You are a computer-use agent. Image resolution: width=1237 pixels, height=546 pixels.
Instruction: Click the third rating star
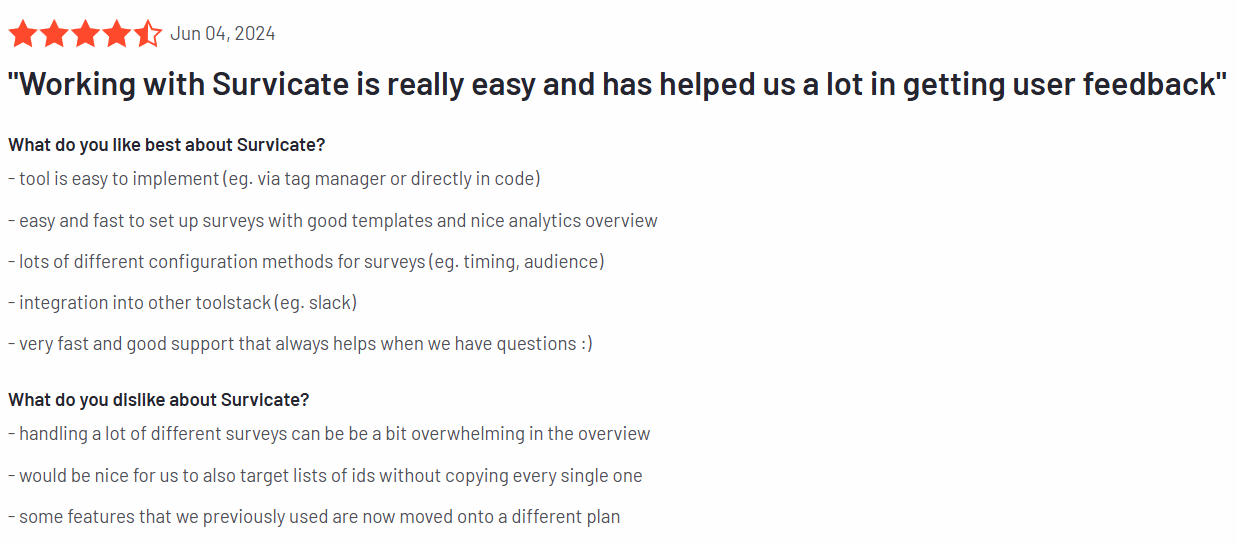click(x=85, y=34)
